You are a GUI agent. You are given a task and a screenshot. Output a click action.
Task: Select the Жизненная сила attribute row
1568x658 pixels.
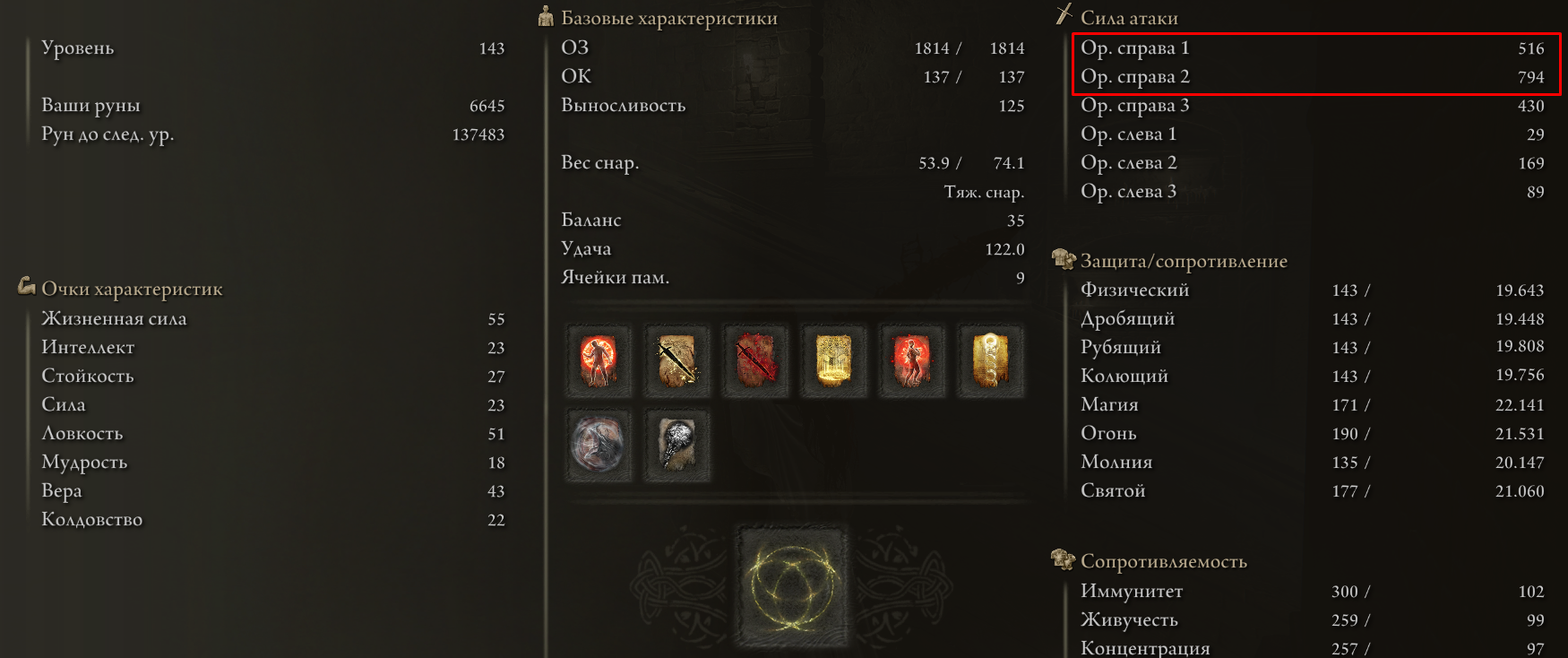point(273,319)
